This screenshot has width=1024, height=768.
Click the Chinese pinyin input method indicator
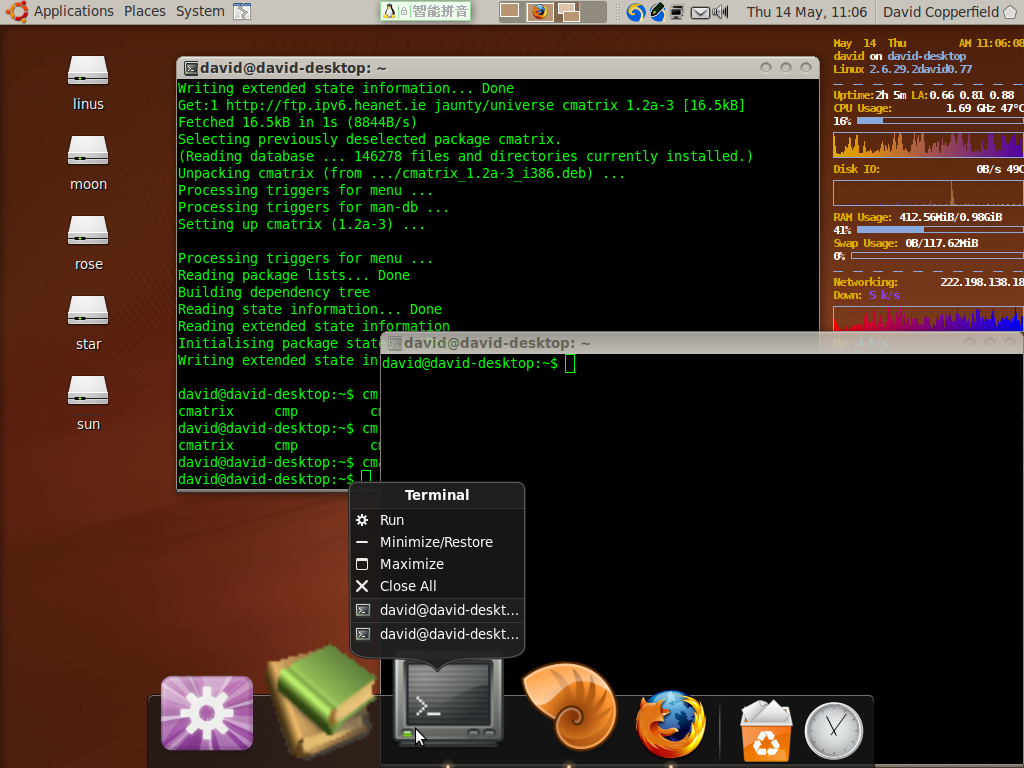[426, 11]
